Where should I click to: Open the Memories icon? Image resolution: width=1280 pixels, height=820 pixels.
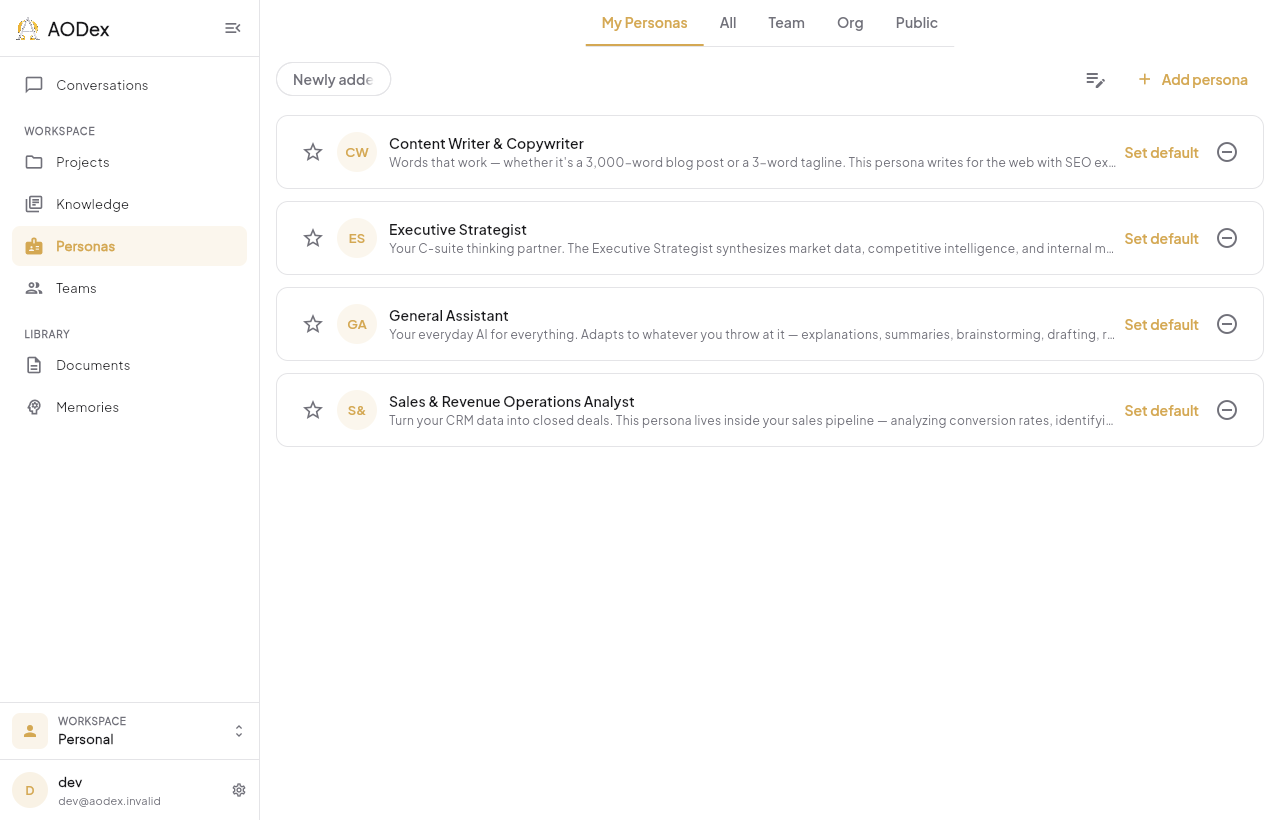34,407
